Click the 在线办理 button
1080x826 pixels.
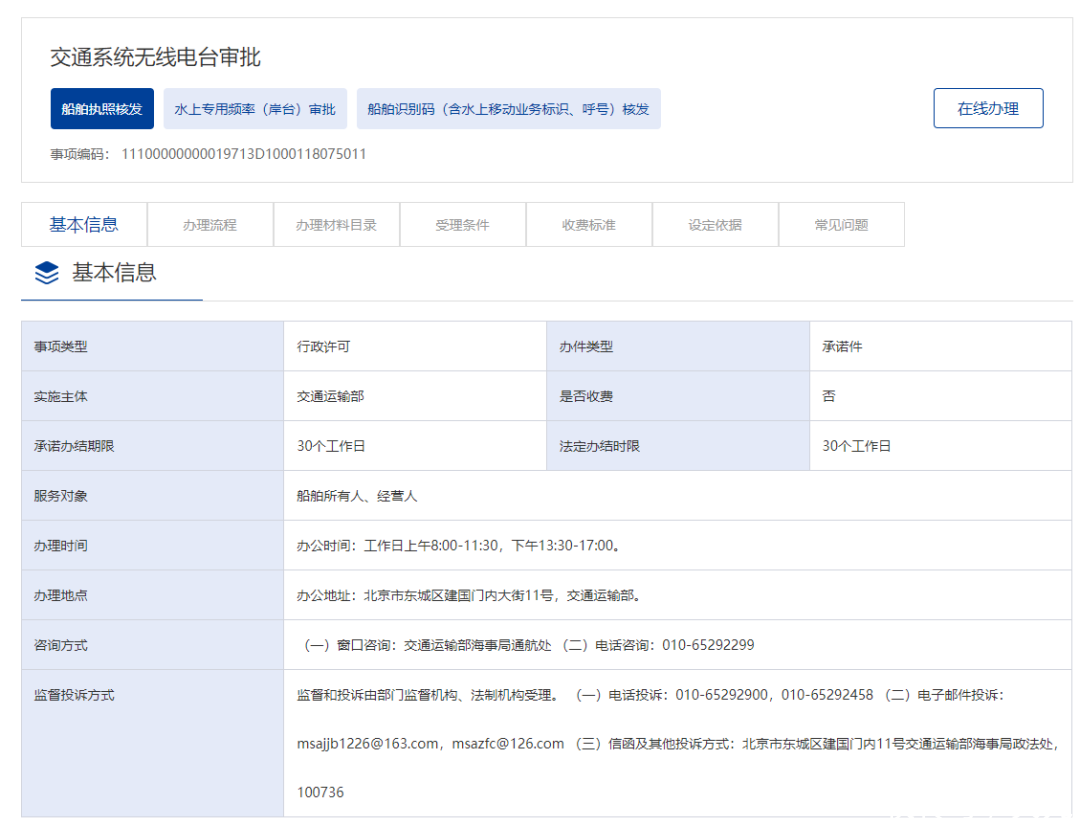point(988,108)
